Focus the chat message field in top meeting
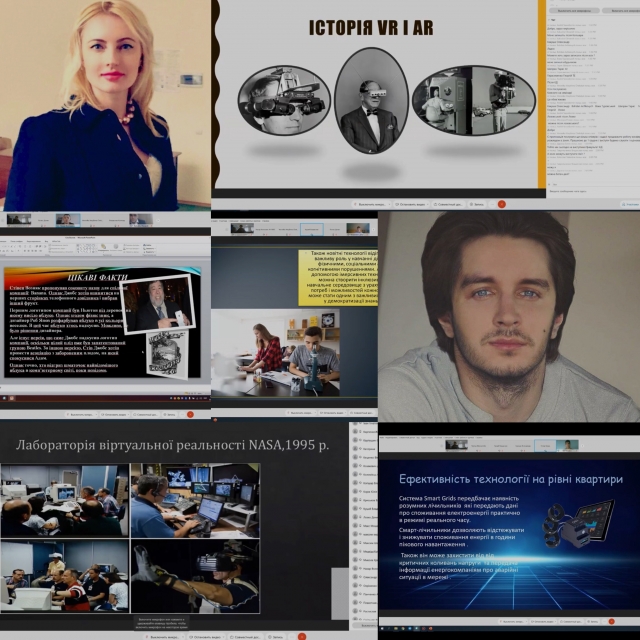Image resolution: width=640 pixels, height=640 pixels. 593,191
